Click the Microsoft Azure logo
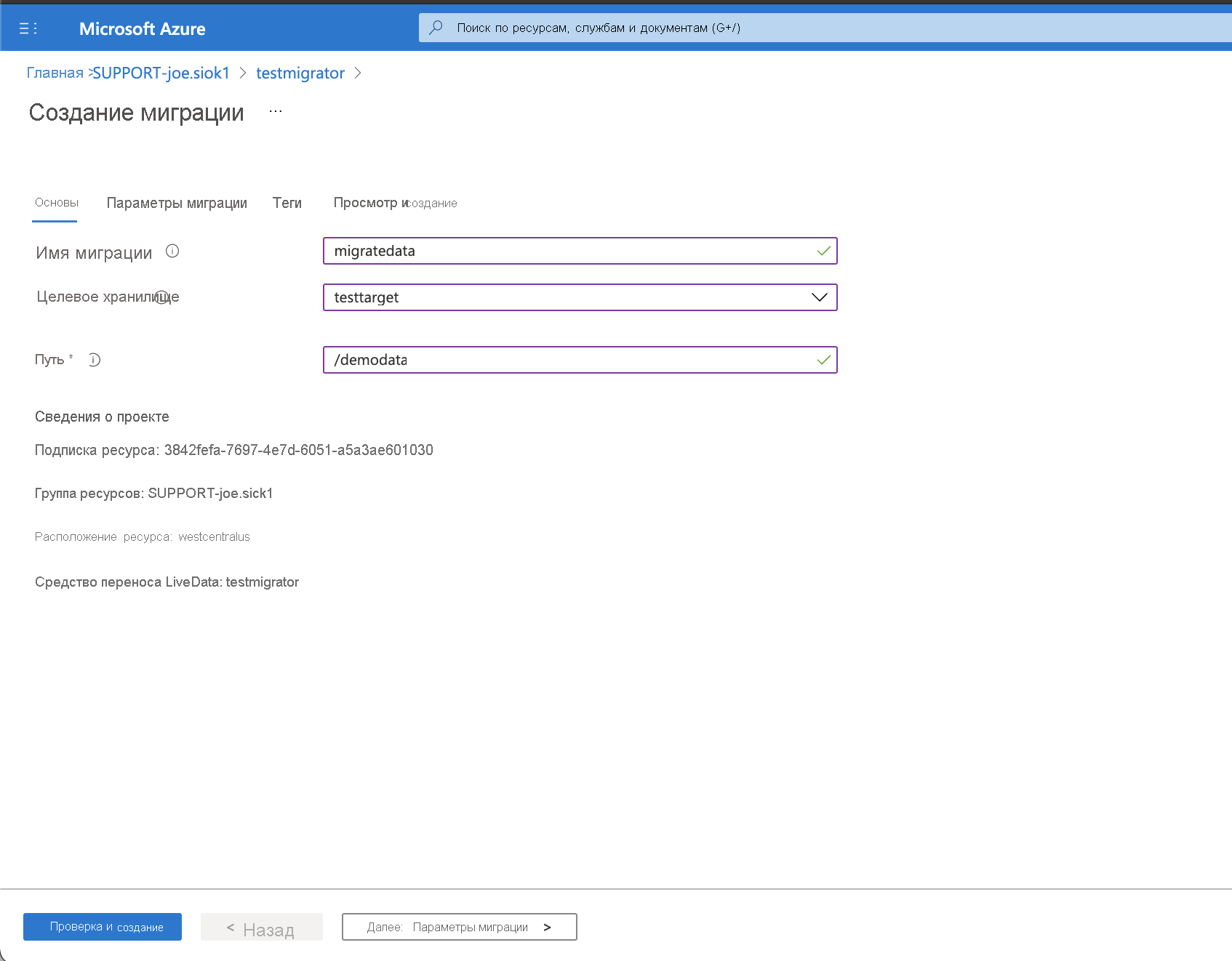Viewport: 1232px width, 961px height. tap(143, 28)
